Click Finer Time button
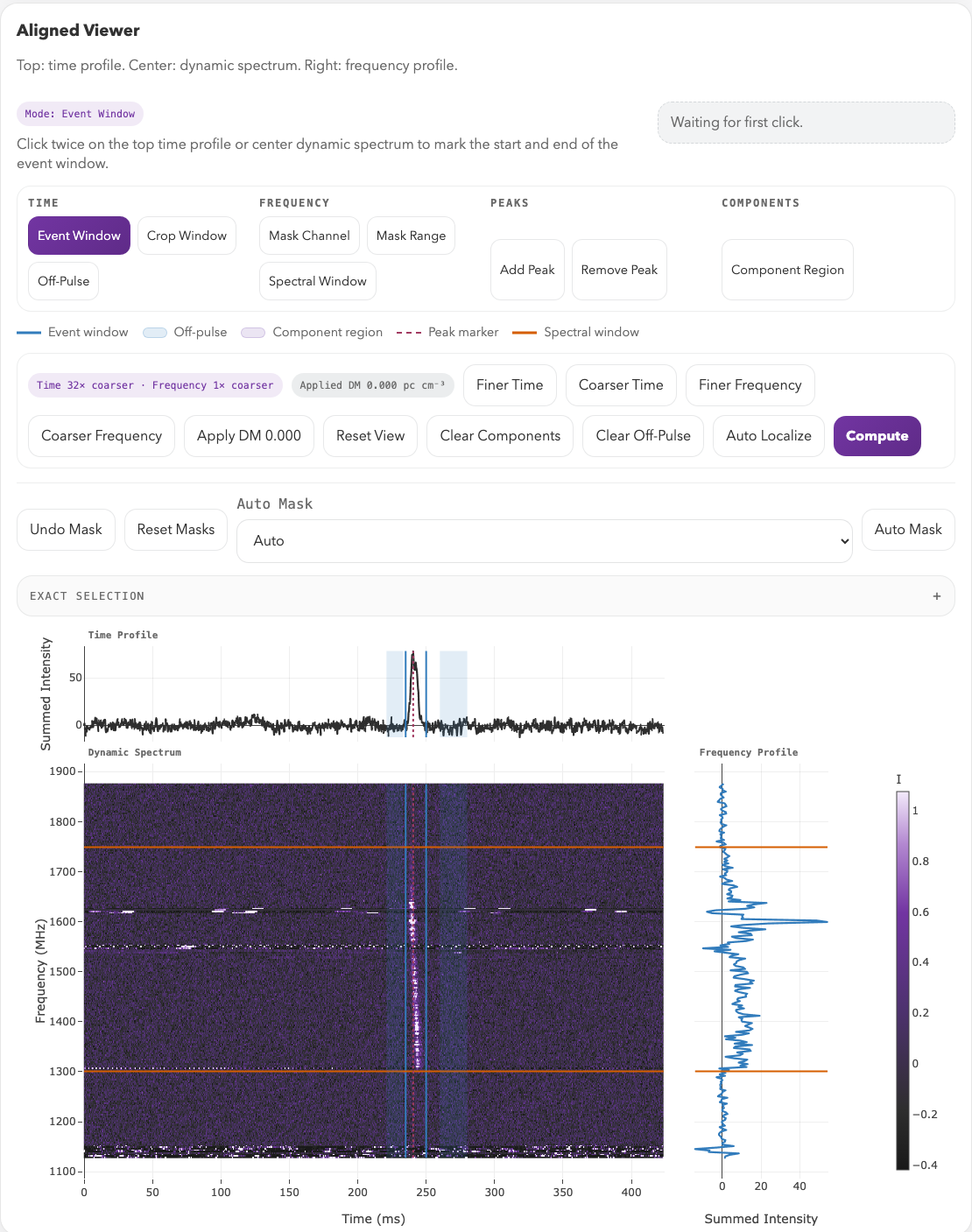This screenshot has width=972, height=1232. pyautogui.click(x=510, y=385)
